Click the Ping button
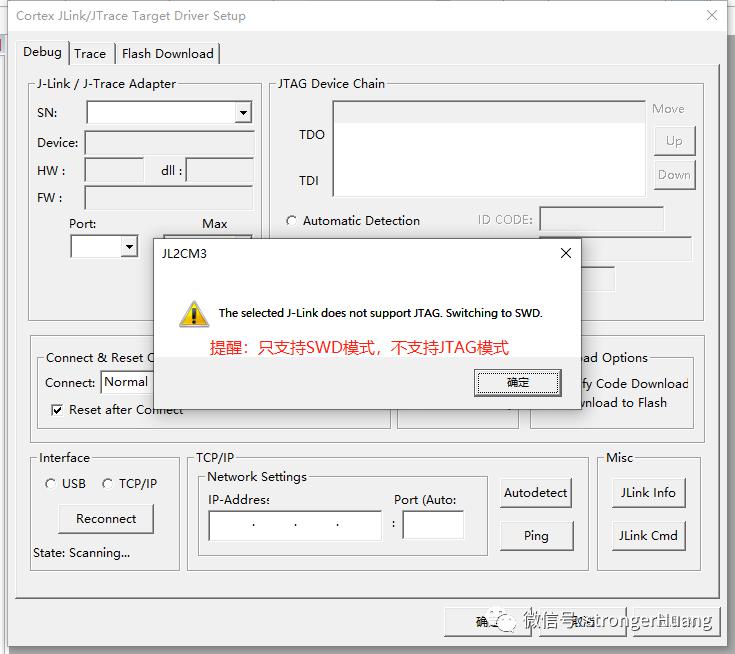The image size is (735, 654). pyautogui.click(x=536, y=536)
